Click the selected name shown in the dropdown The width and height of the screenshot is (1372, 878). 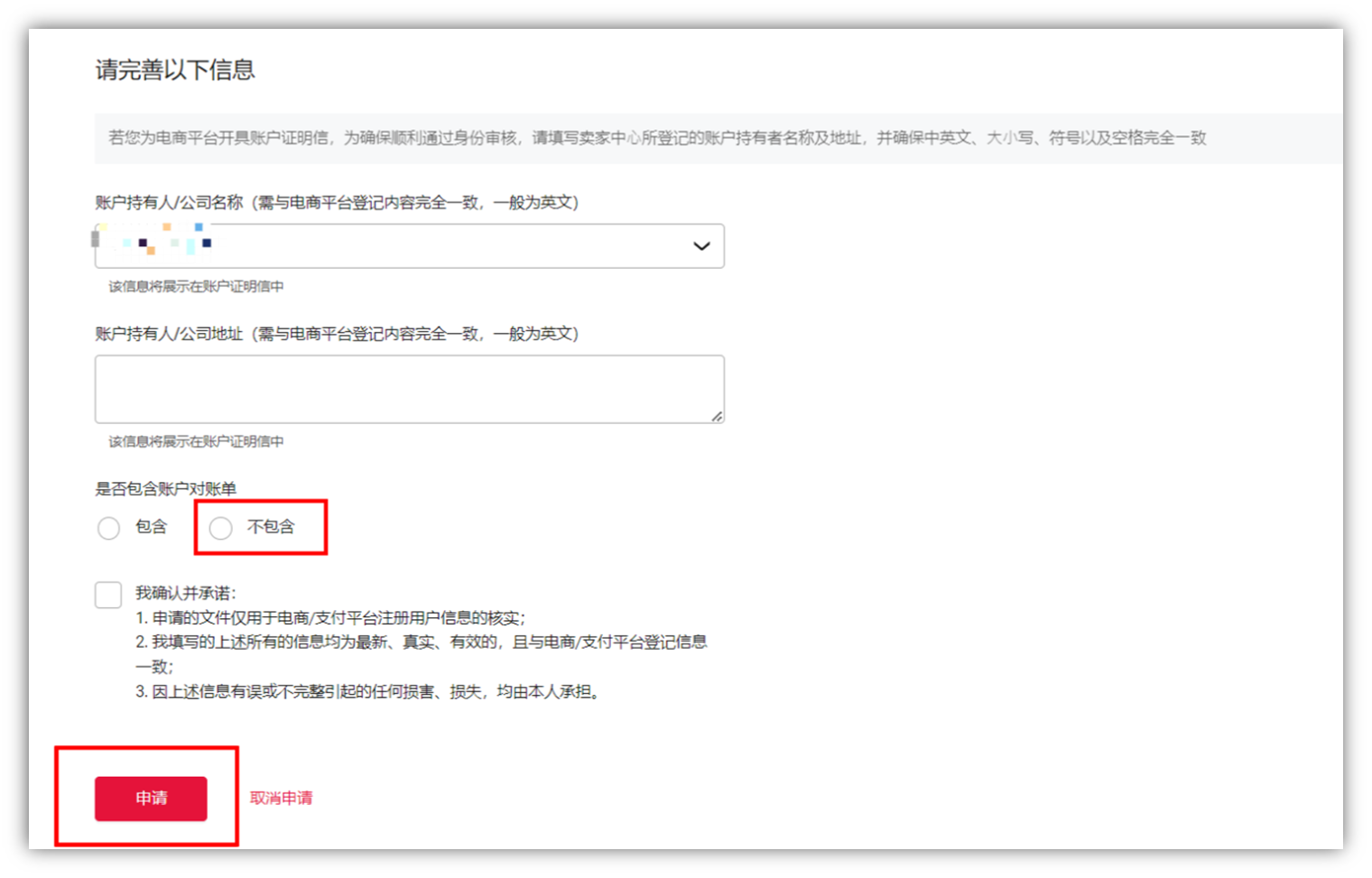pyautogui.click(x=153, y=241)
